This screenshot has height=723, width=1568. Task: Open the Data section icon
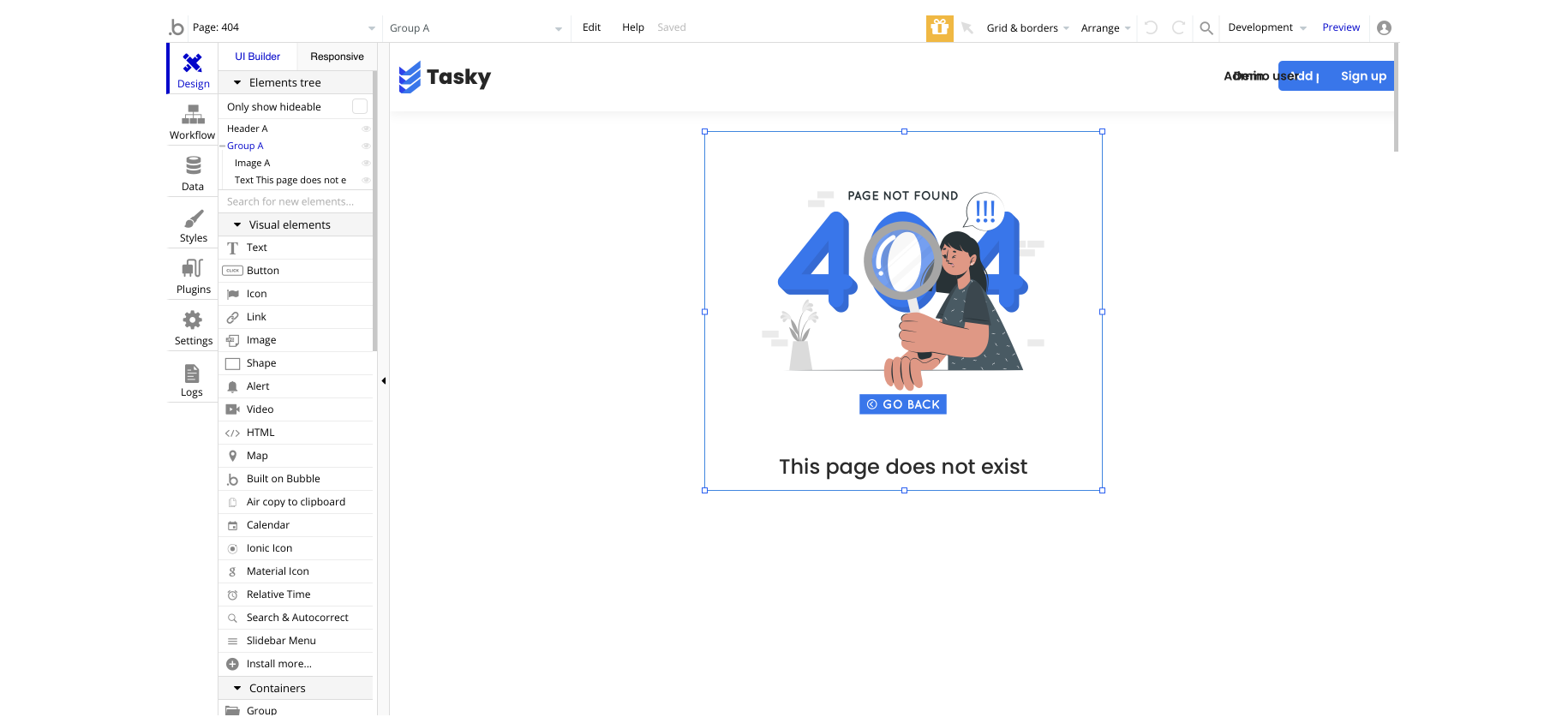(x=193, y=165)
